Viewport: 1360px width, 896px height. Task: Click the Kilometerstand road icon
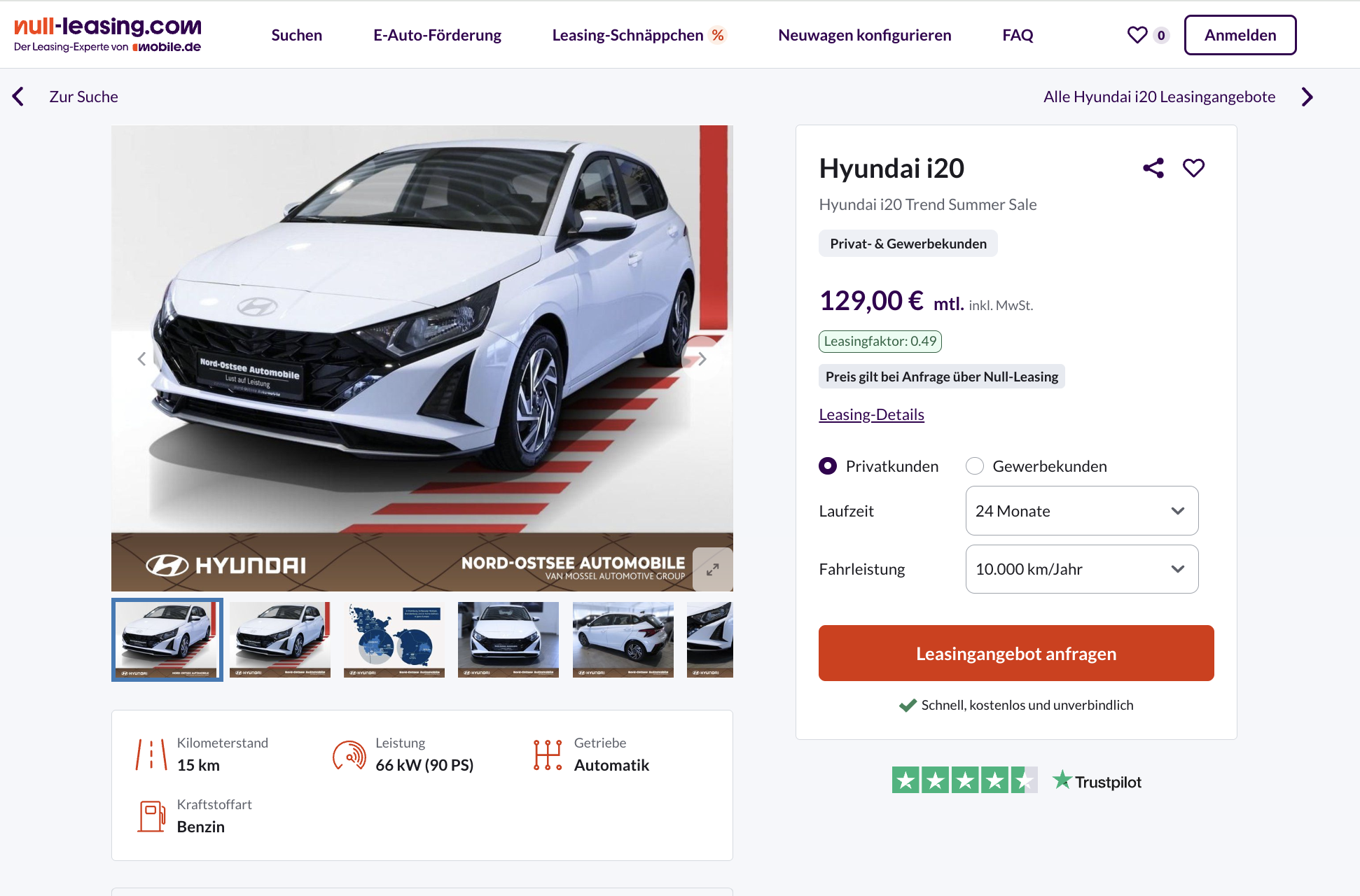pos(151,755)
